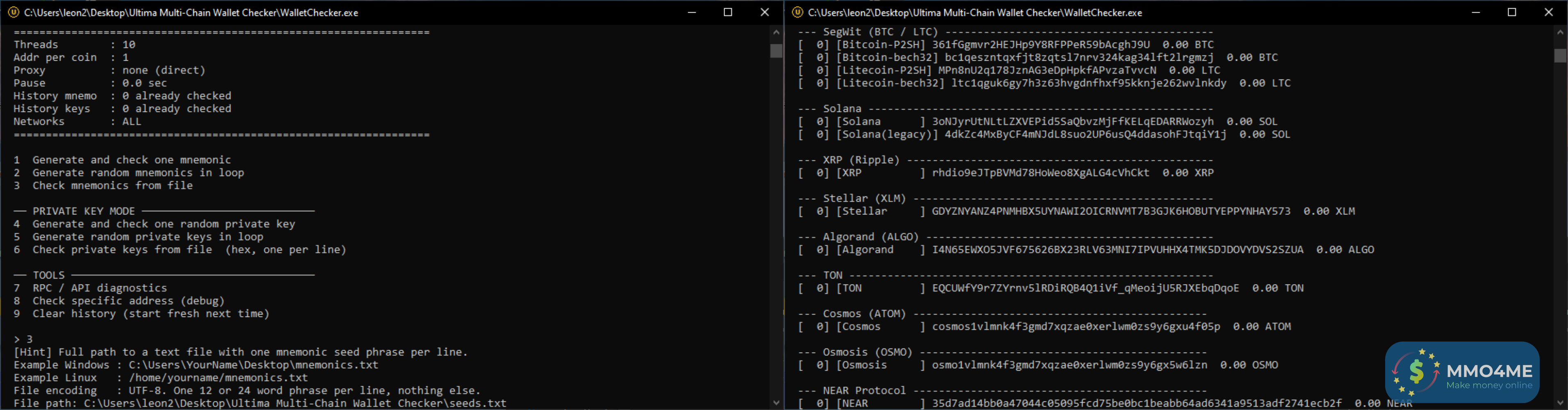Click the Stellar address row with 0.00 XLM
This screenshot has height=410, width=1568.
click(1076, 211)
